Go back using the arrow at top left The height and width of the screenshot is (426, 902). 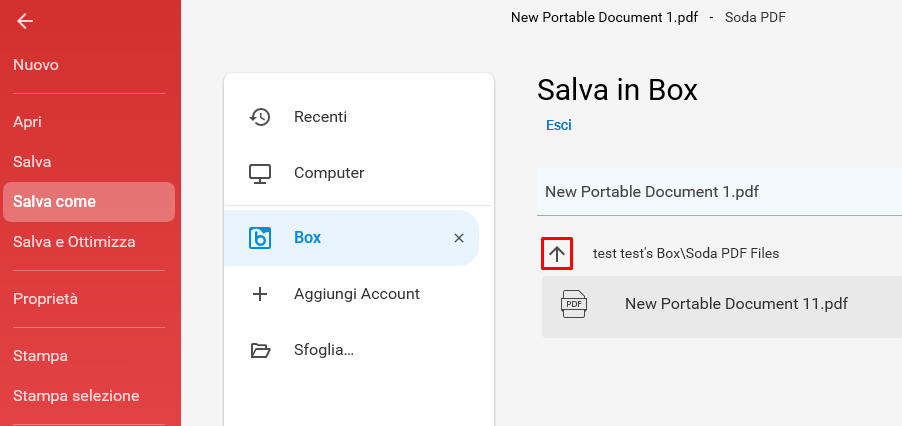click(25, 21)
